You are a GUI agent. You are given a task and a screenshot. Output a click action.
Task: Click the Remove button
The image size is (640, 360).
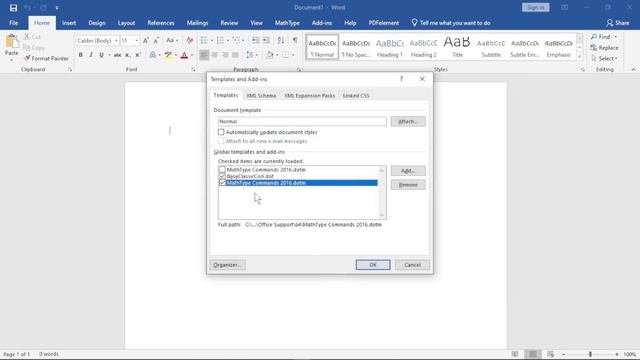tap(408, 185)
